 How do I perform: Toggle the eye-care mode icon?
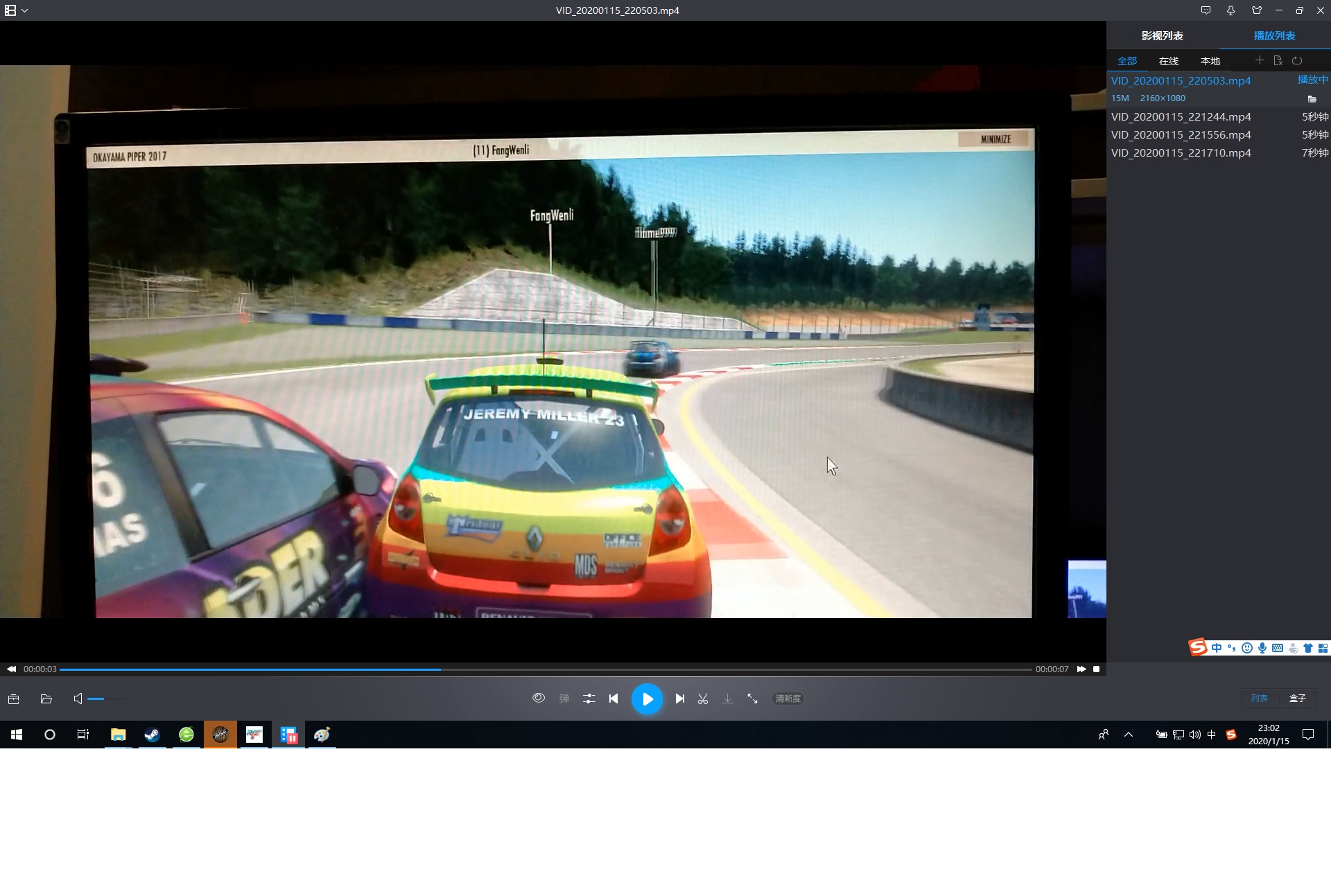[x=539, y=699]
